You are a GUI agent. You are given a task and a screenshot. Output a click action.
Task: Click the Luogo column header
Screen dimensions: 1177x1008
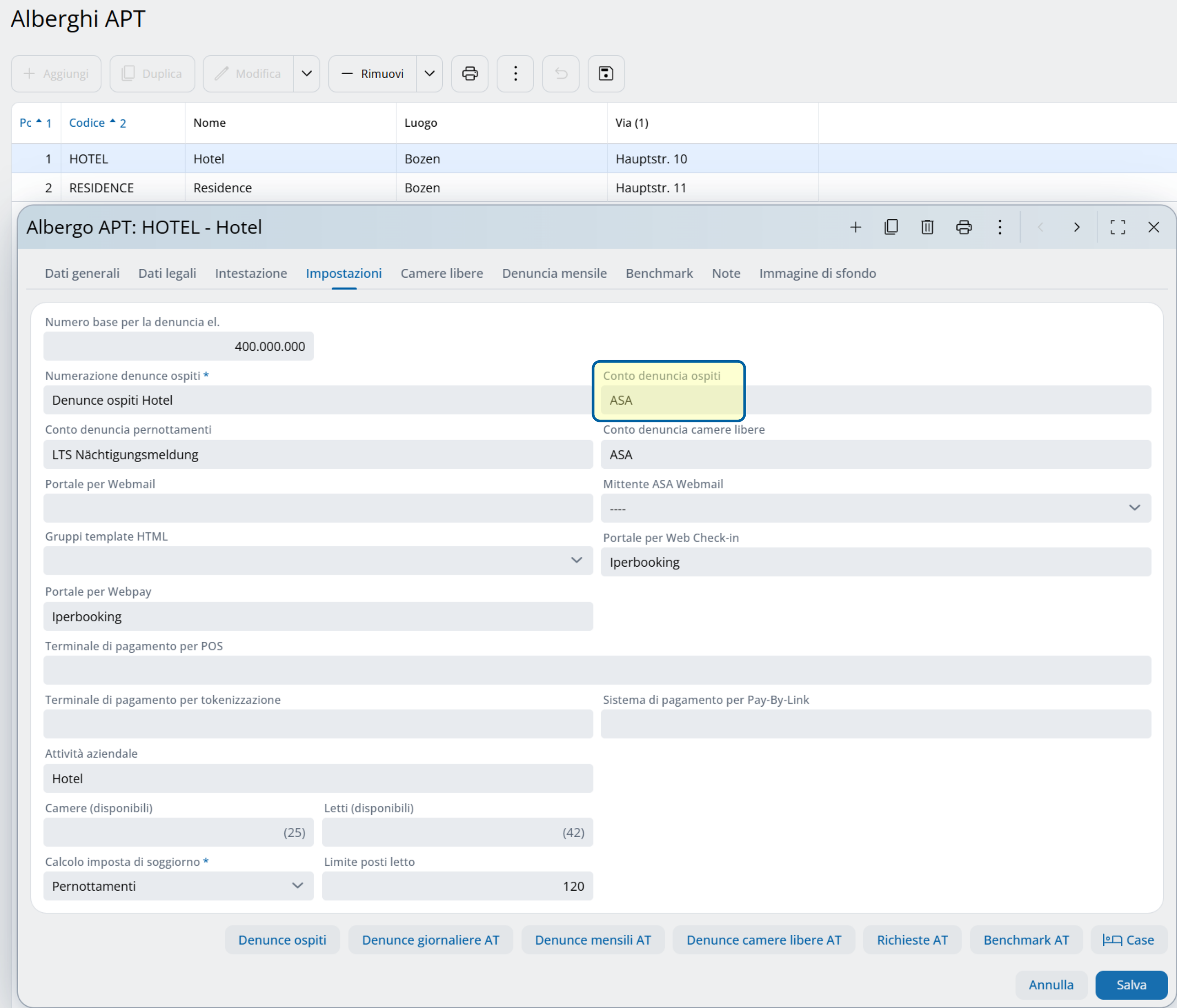coord(502,123)
